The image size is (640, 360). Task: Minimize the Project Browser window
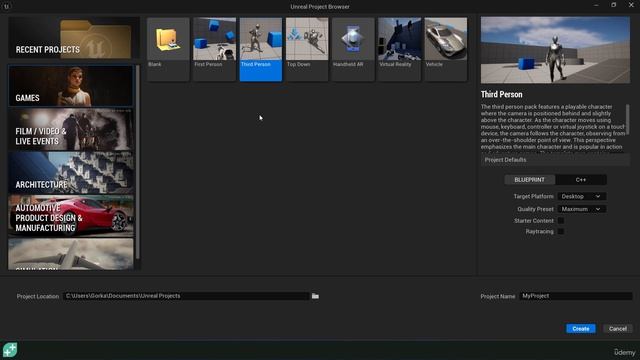point(596,5)
